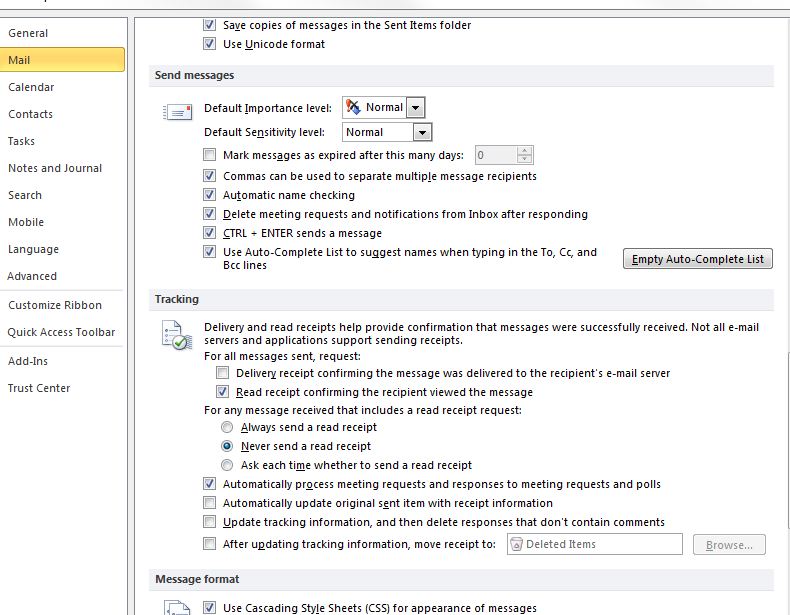Enable Delivery receipt confirmation checkbox
Viewport: 790px width, 615px height.
223,373
